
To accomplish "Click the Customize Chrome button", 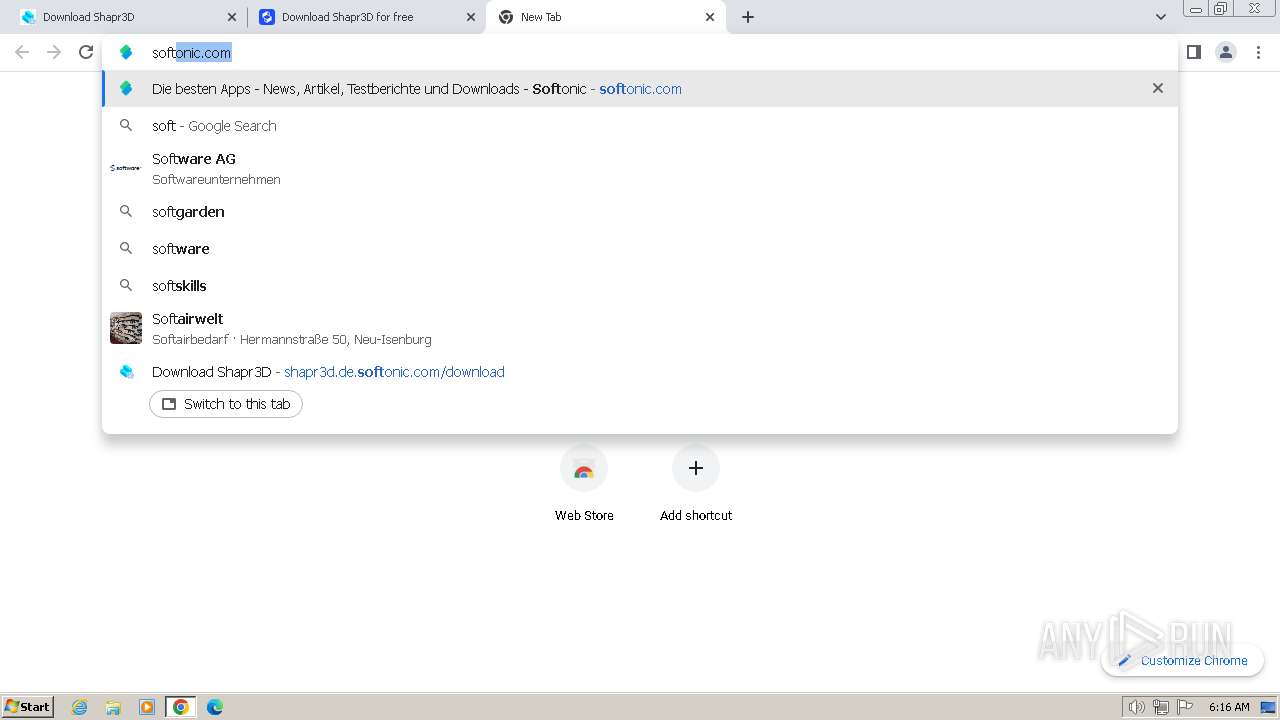I will (x=1182, y=660).
